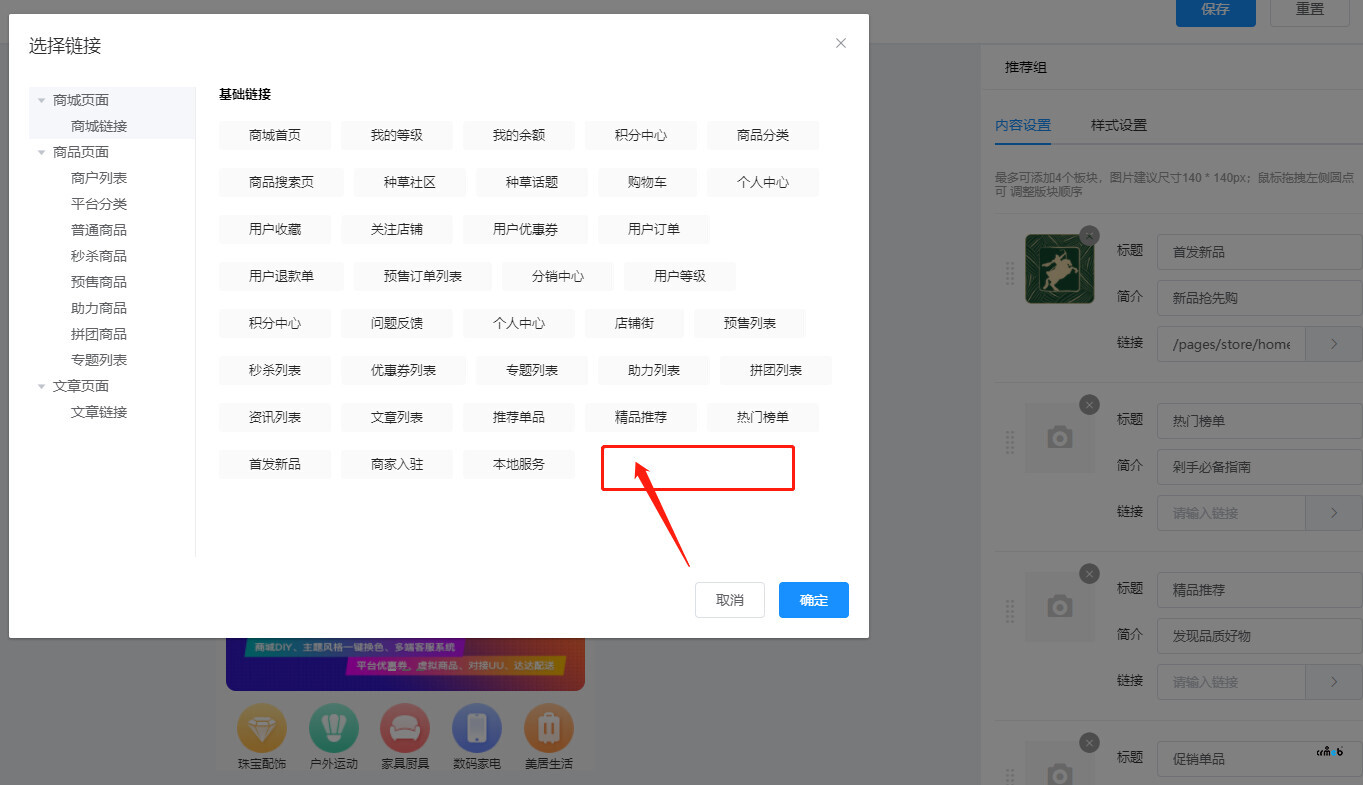Open link picker arrow for 精品推荐 block
The image size is (1363, 785).
(x=1334, y=681)
